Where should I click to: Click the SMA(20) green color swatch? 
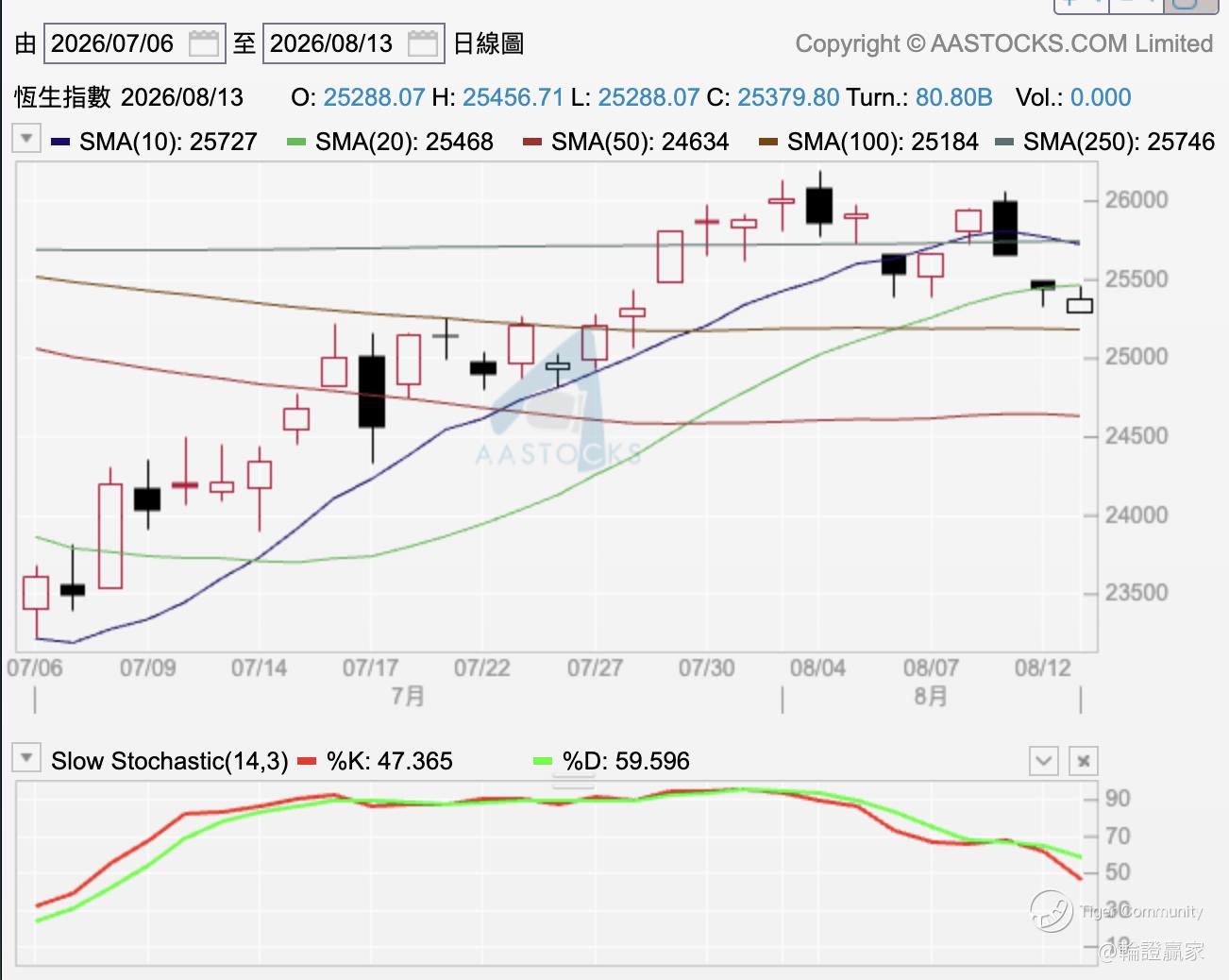(x=296, y=143)
